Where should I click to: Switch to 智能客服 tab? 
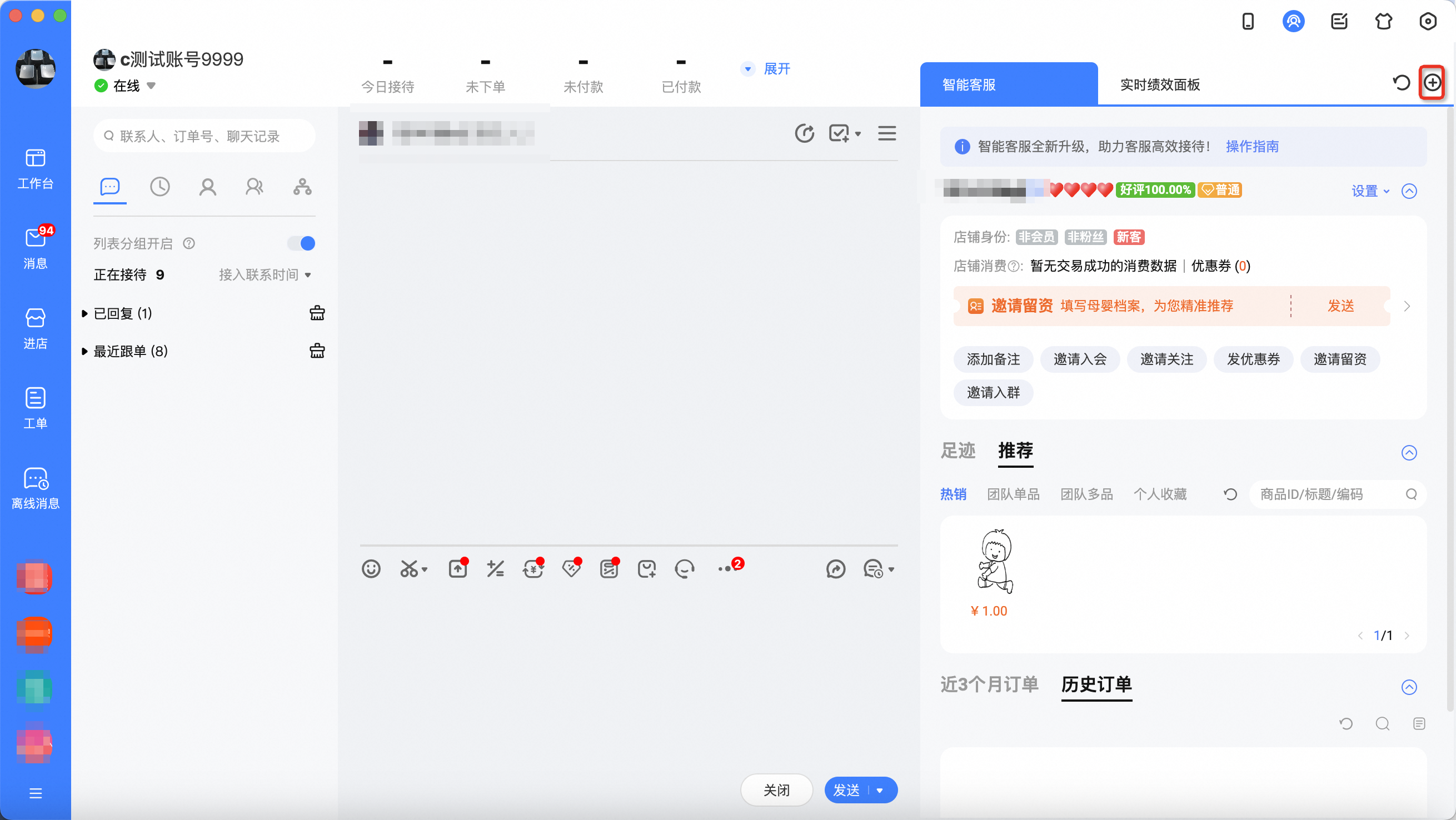pos(1009,85)
